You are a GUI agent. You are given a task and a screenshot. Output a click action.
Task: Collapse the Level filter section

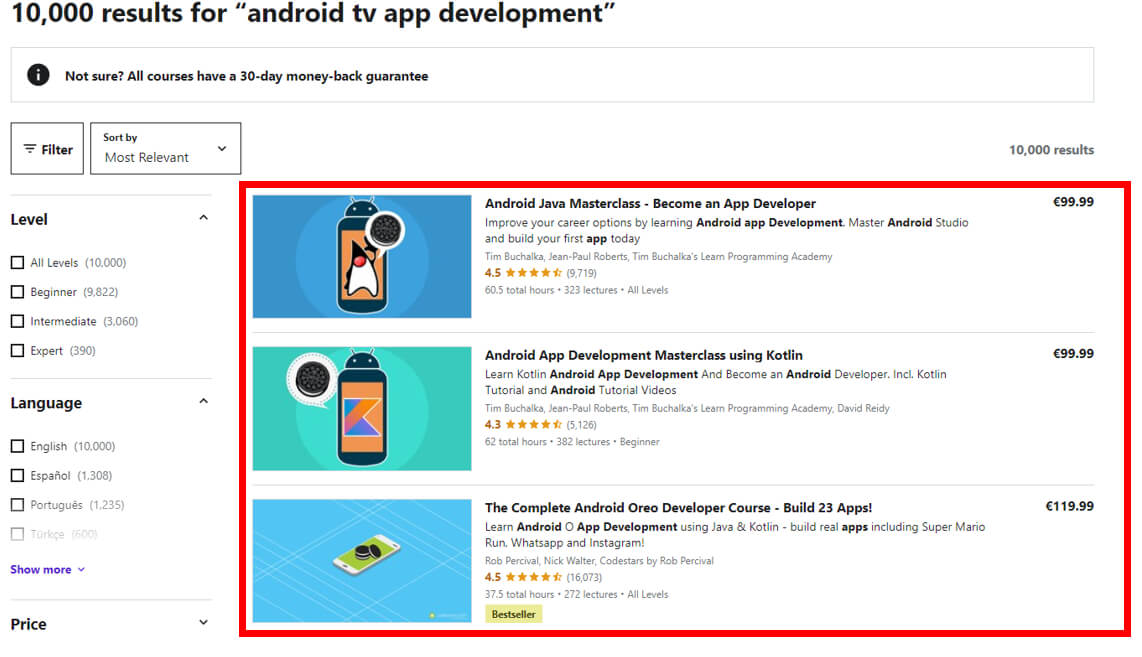pyautogui.click(x=203, y=218)
